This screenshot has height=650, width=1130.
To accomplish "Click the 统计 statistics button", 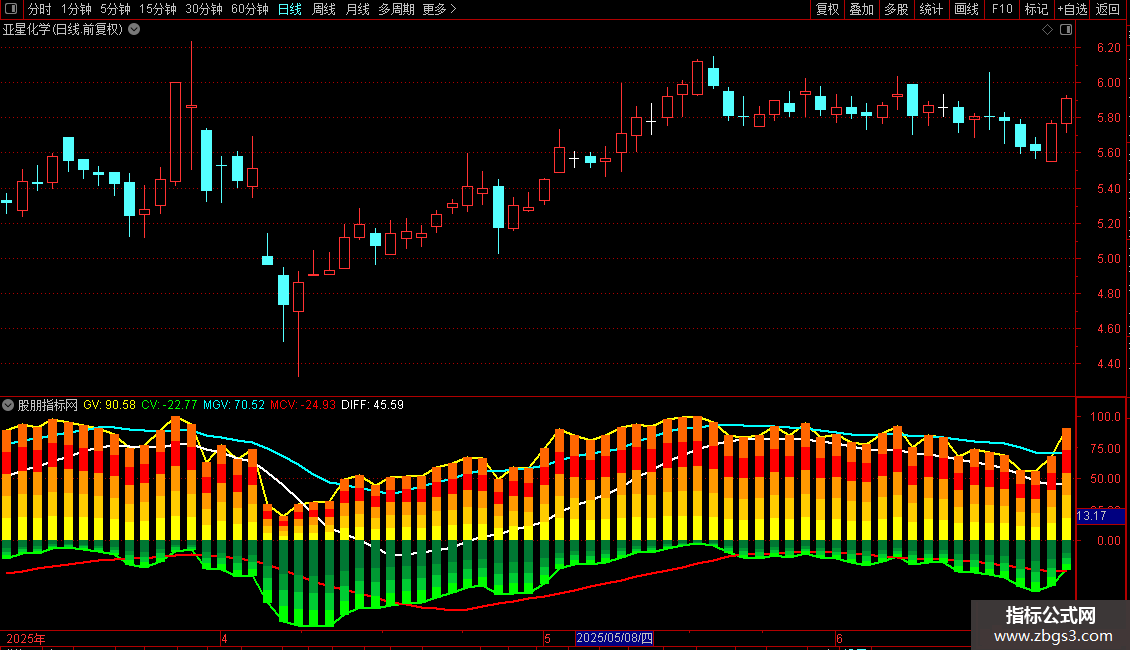I will tap(931, 9).
